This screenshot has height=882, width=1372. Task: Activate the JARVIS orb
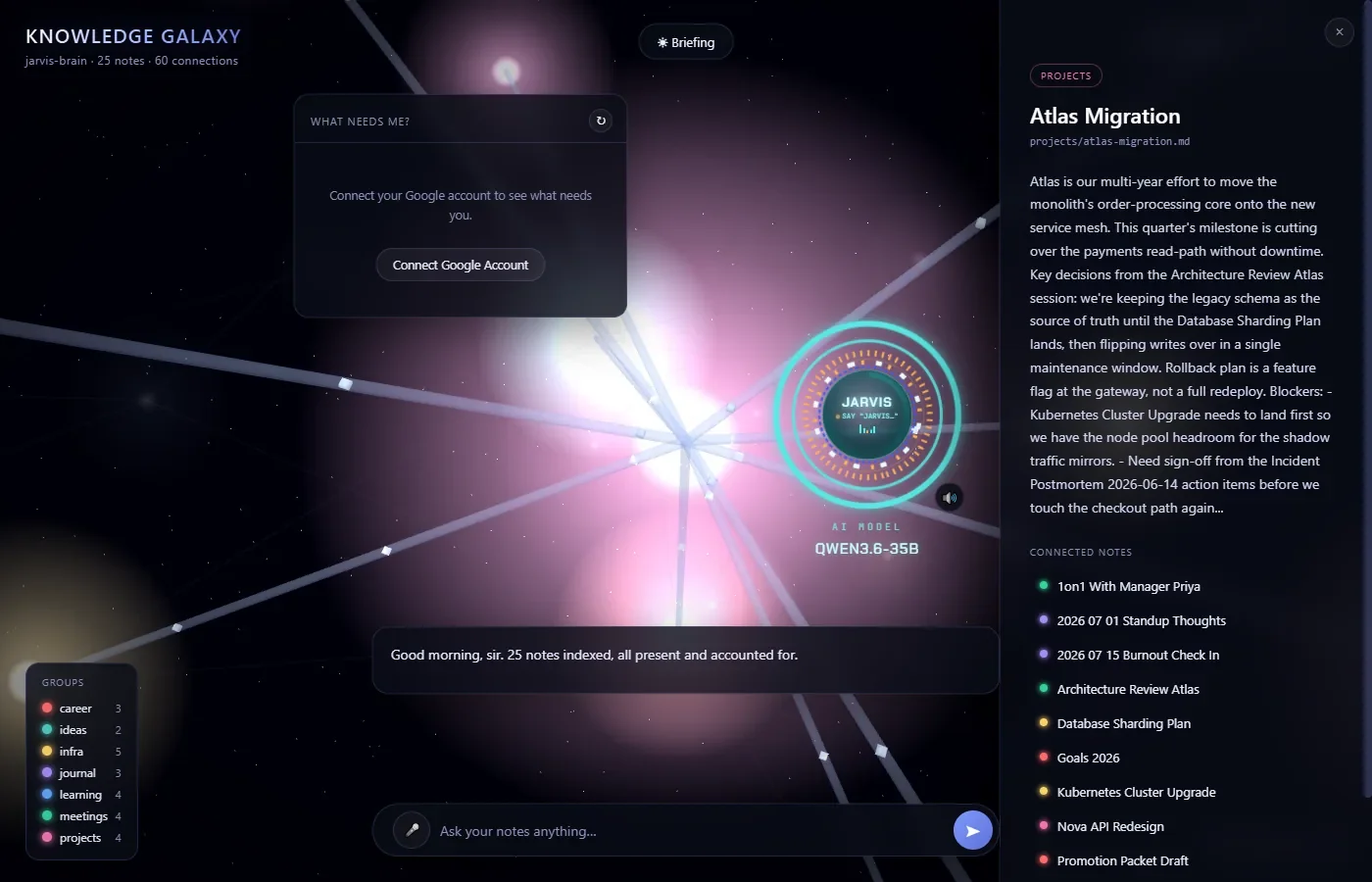click(x=866, y=416)
